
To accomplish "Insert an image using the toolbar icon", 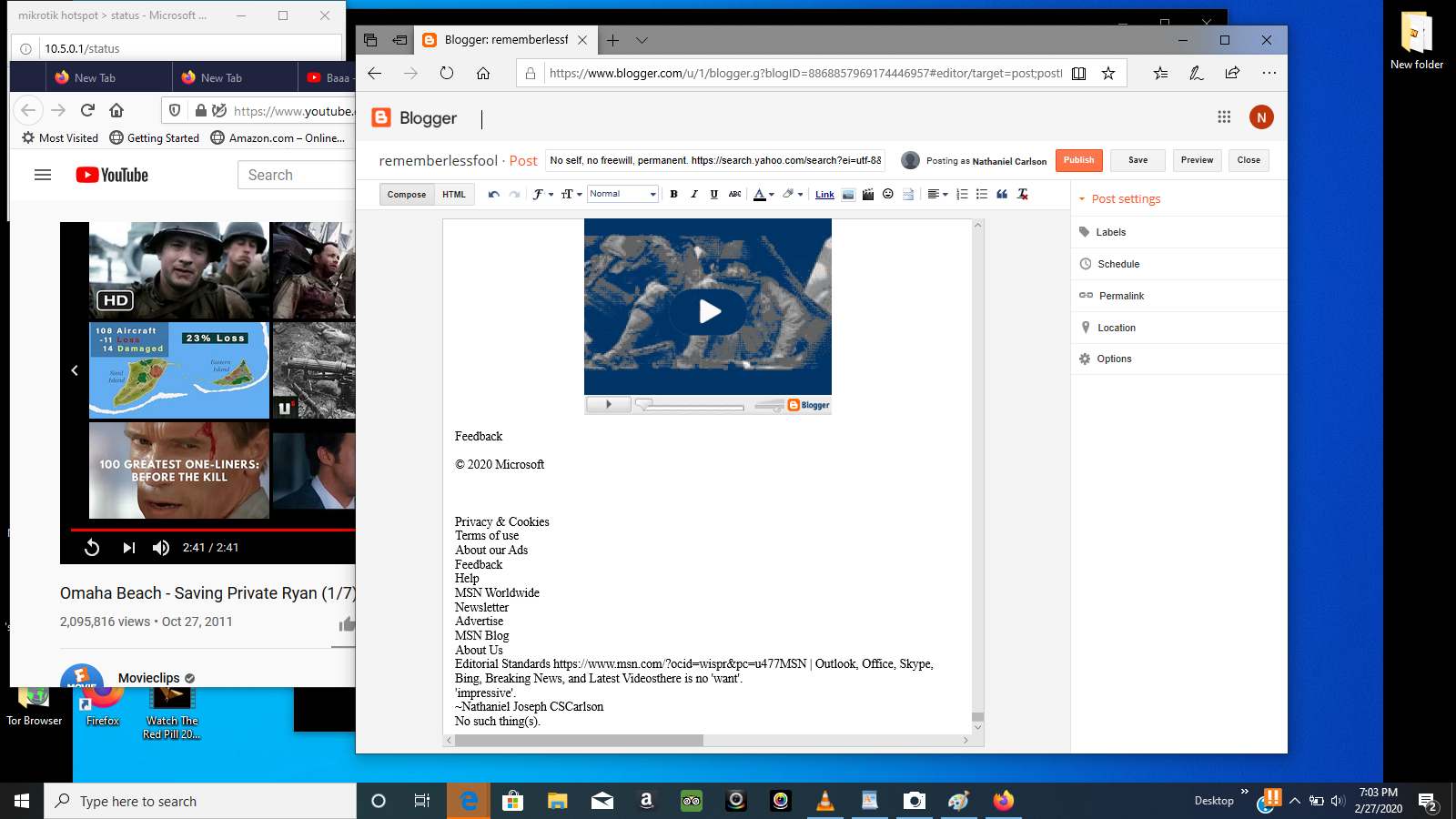I will [x=848, y=194].
